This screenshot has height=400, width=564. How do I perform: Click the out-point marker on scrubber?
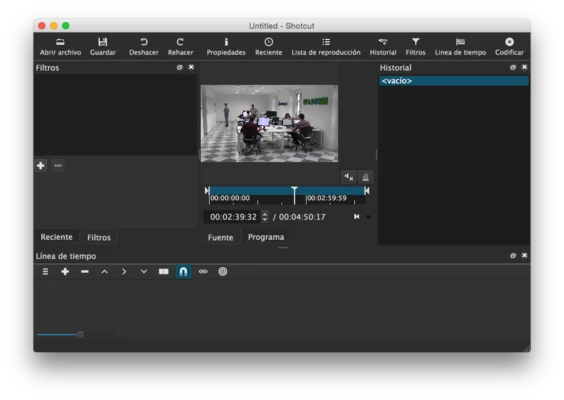(x=367, y=191)
